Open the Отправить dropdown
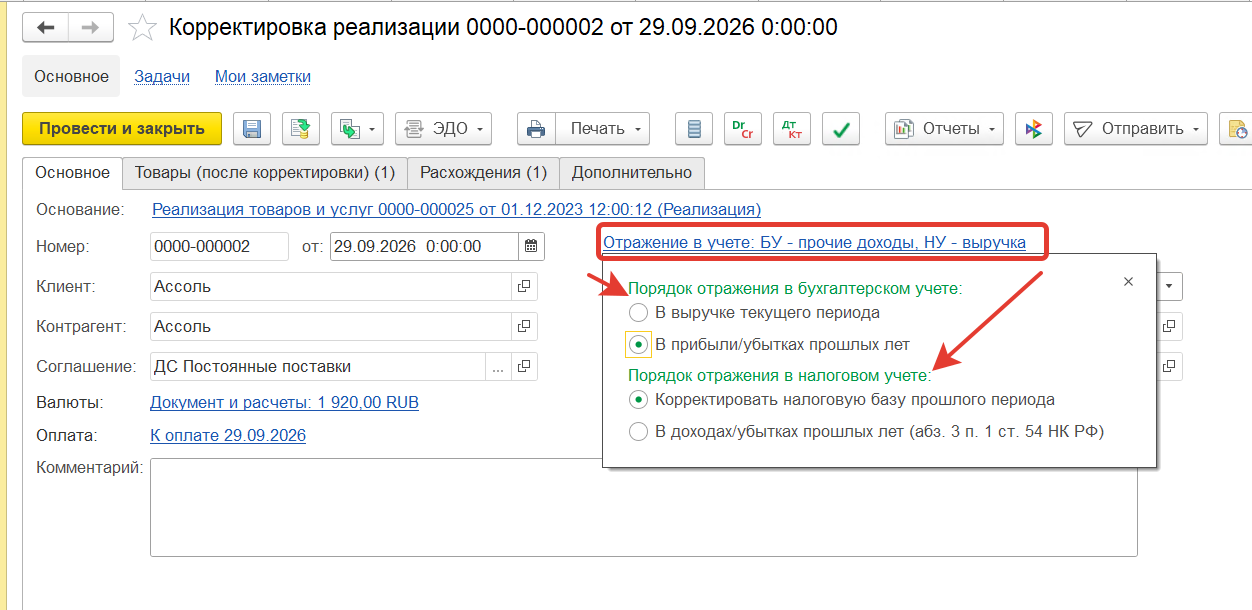 coord(1135,128)
